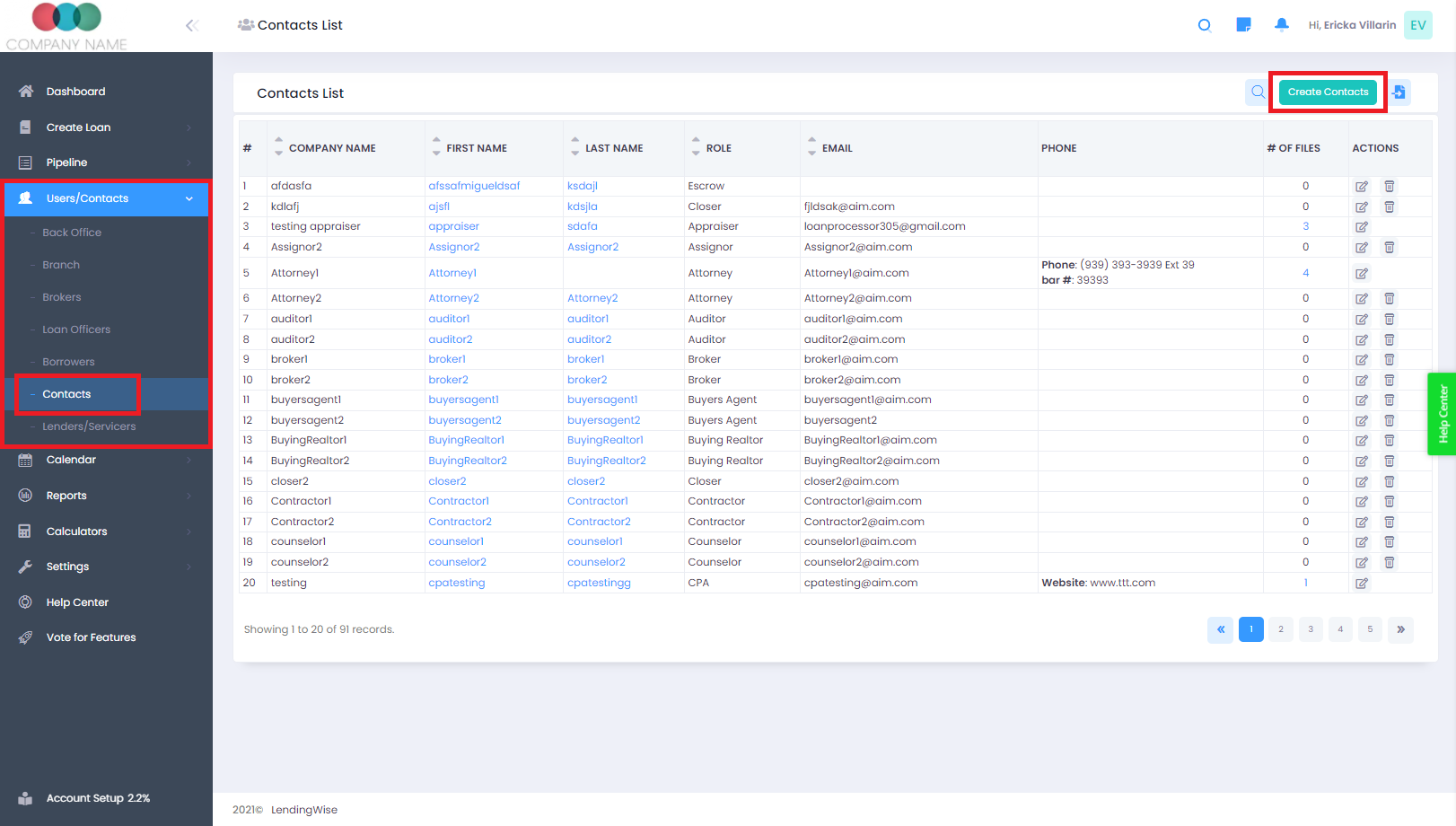The image size is (1456, 826).
Task: Expand the Reports sidebar section
Action: 67,495
